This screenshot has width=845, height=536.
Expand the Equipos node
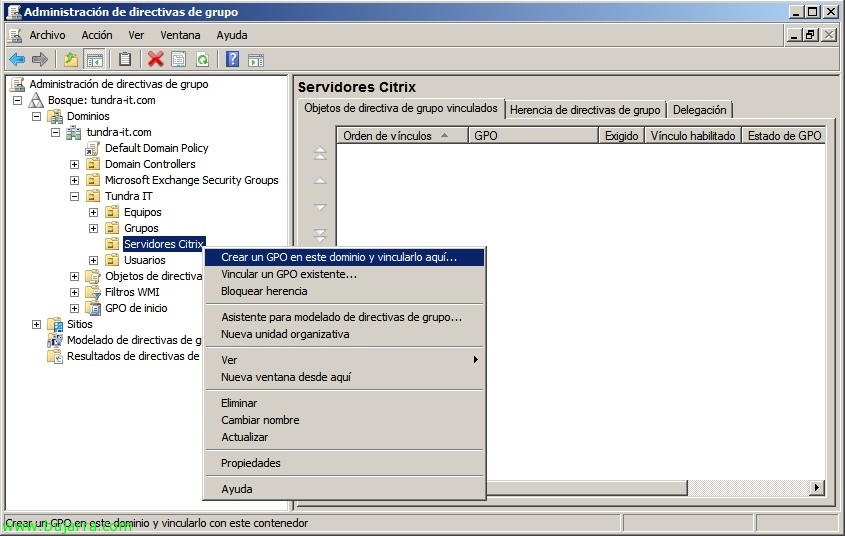coord(93,212)
